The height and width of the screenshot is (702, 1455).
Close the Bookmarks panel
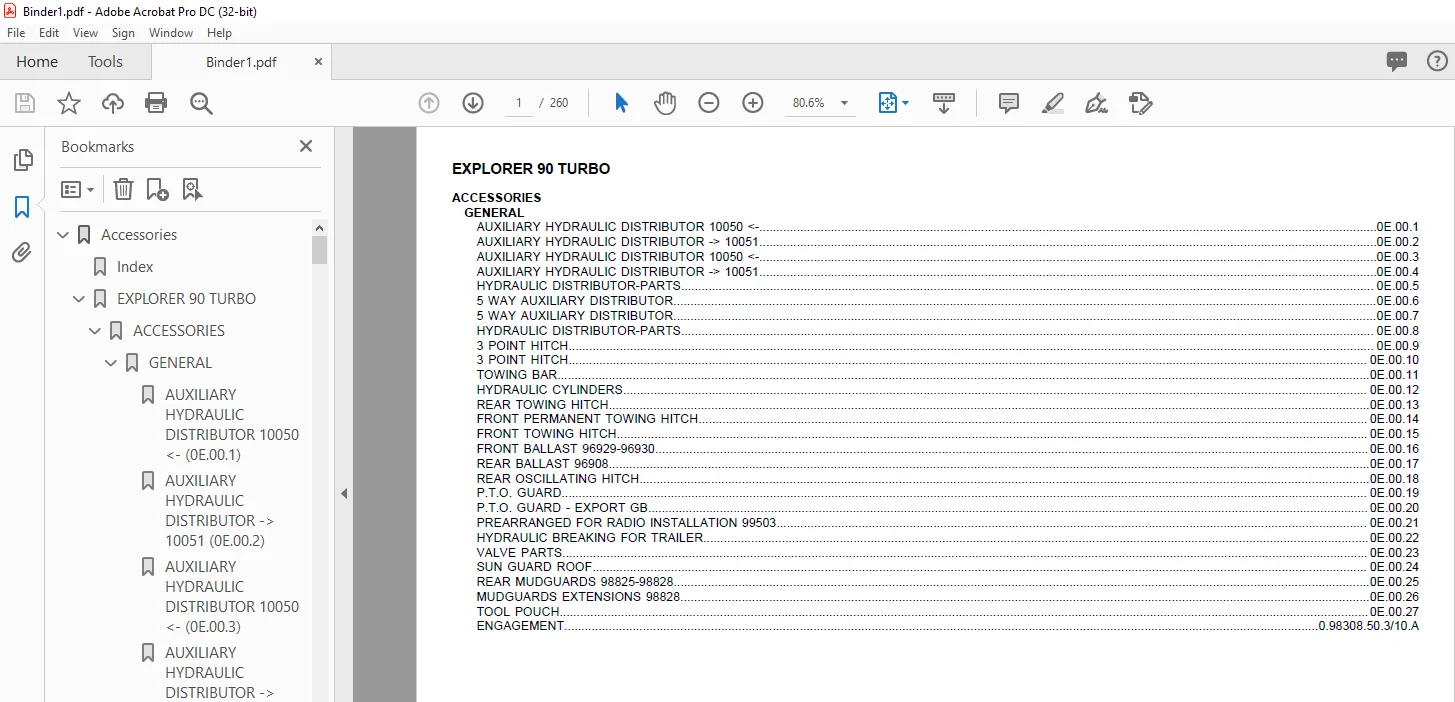306,146
